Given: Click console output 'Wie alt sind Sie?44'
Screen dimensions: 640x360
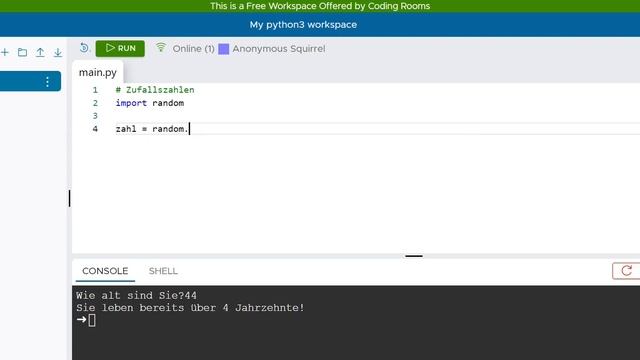Looking at the screenshot, I should pyautogui.click(x=136, y=296).
